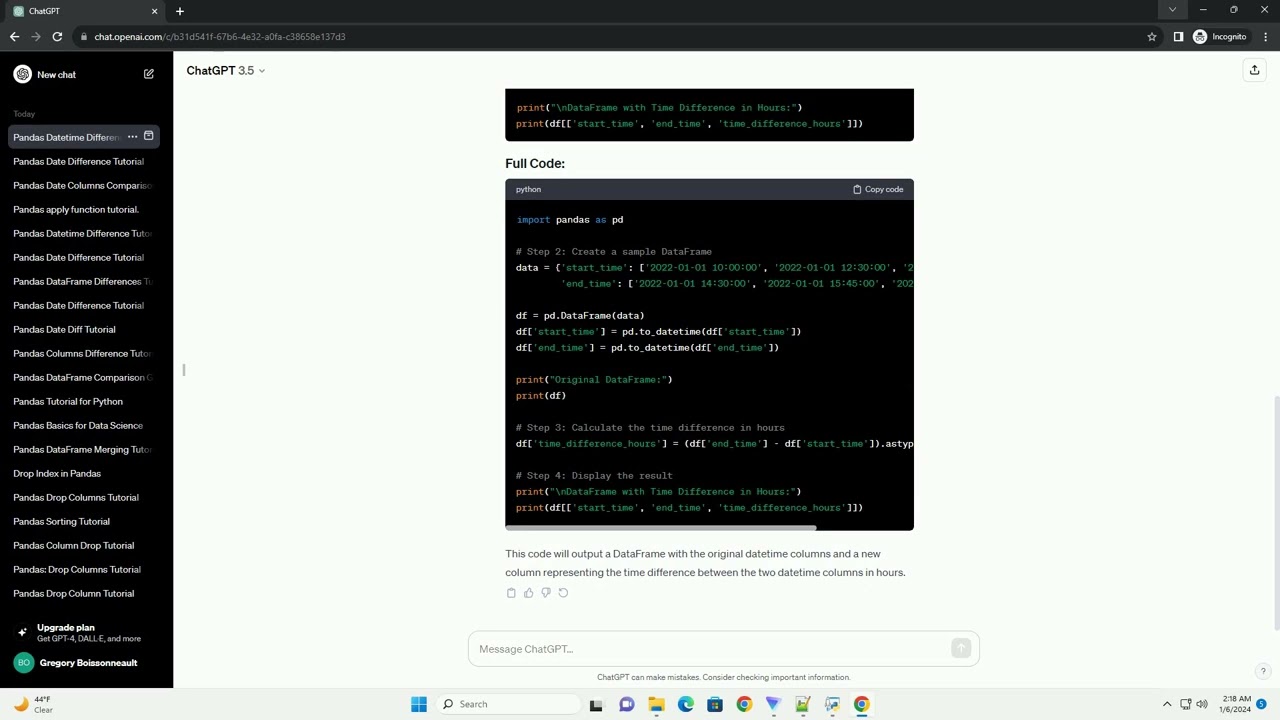Click the ChatGPT browser tab
Image resolution: width=1280 pixels, height=720 pixels.
tap(84, 11)
